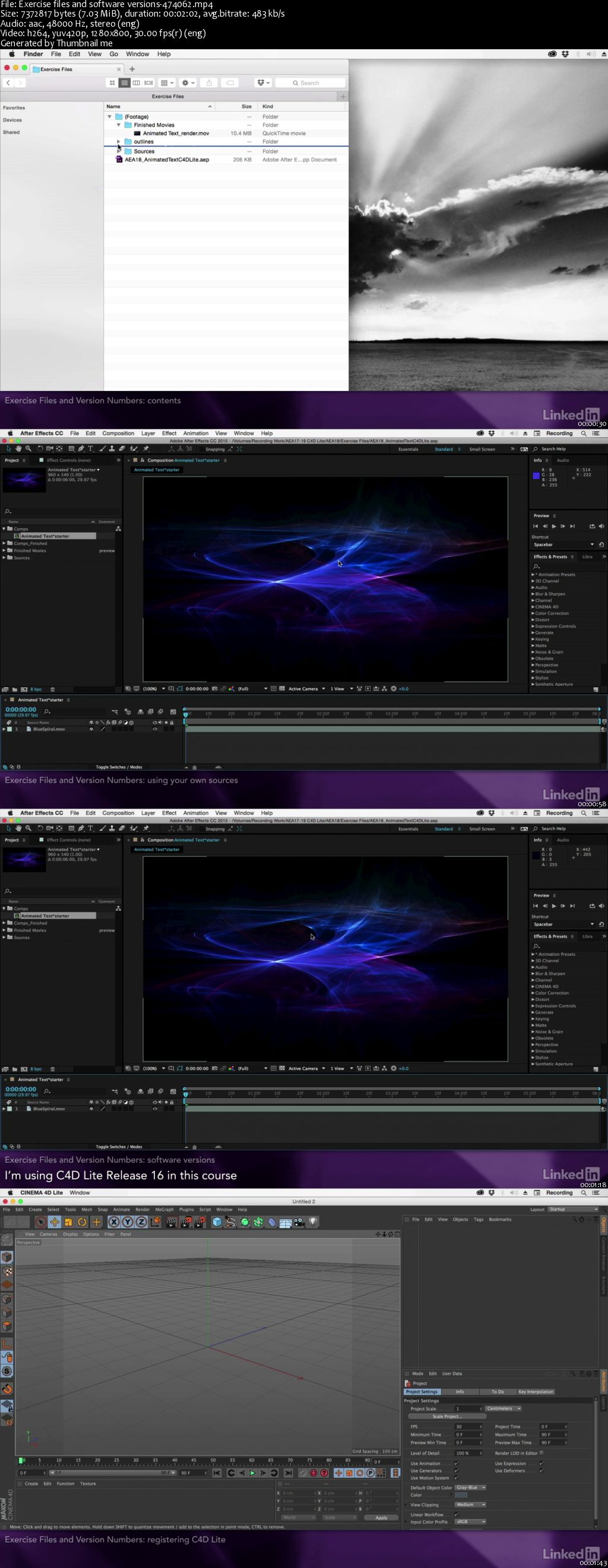Select the Move tool in Cinema 4D
Viewport: 608px width, 1568px height.
click(54, 1222)
